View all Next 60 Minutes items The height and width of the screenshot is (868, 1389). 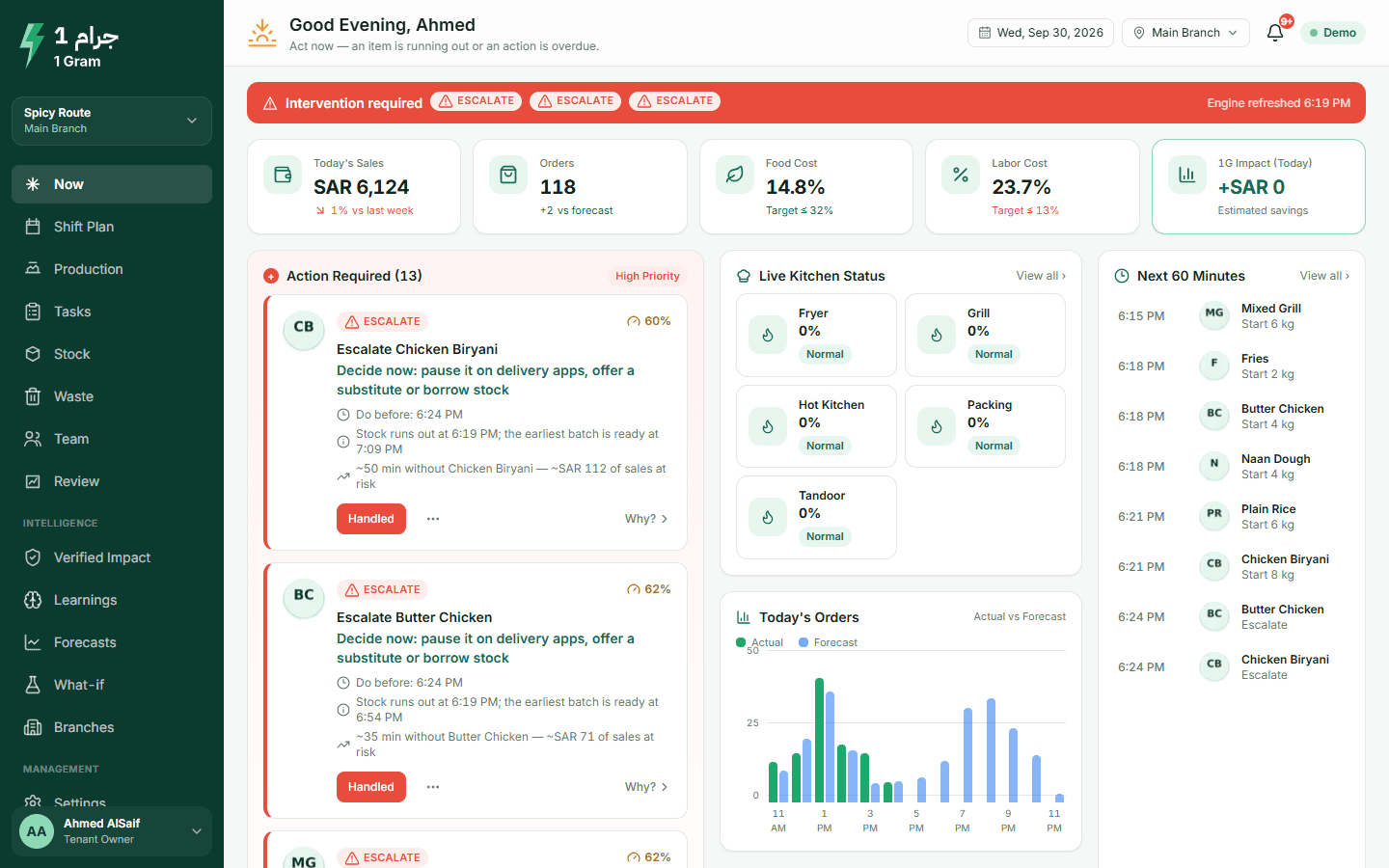tap(1324, 276)
